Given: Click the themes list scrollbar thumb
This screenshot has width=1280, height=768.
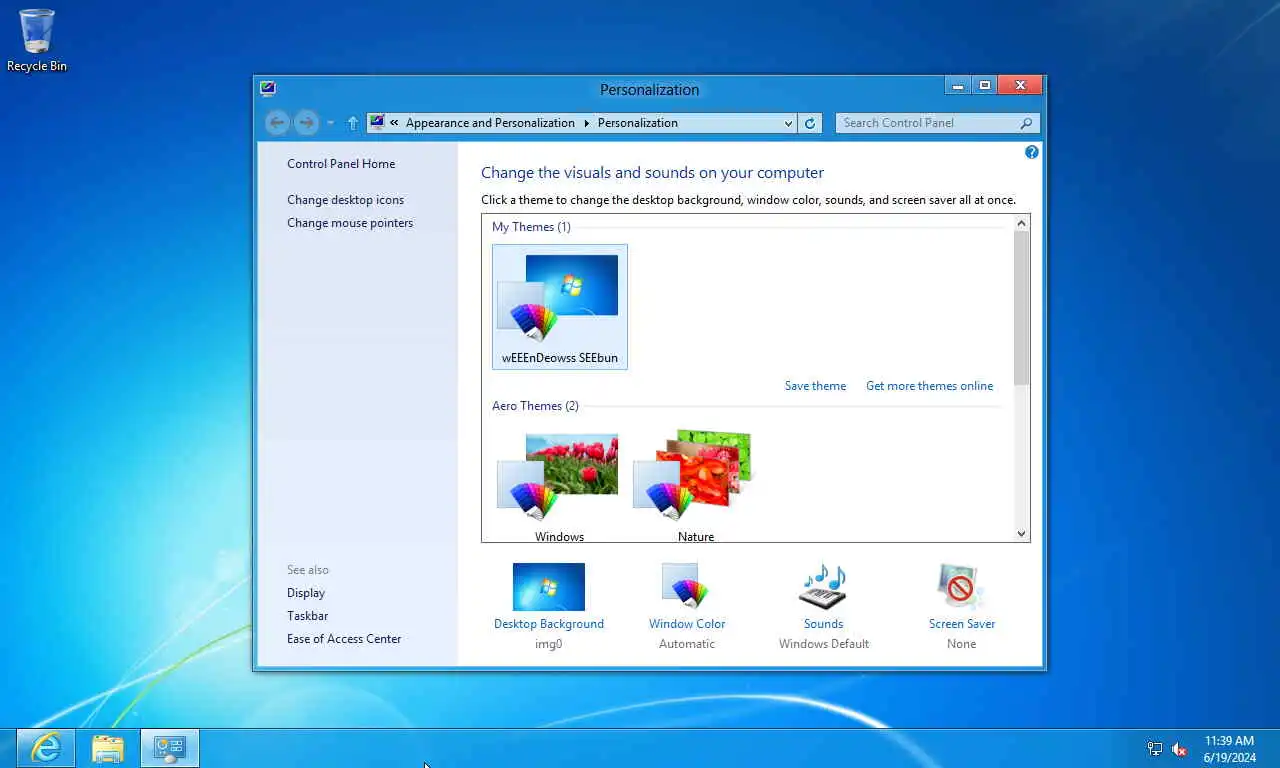Looking at the screenshot, I should coord(1021,308).
